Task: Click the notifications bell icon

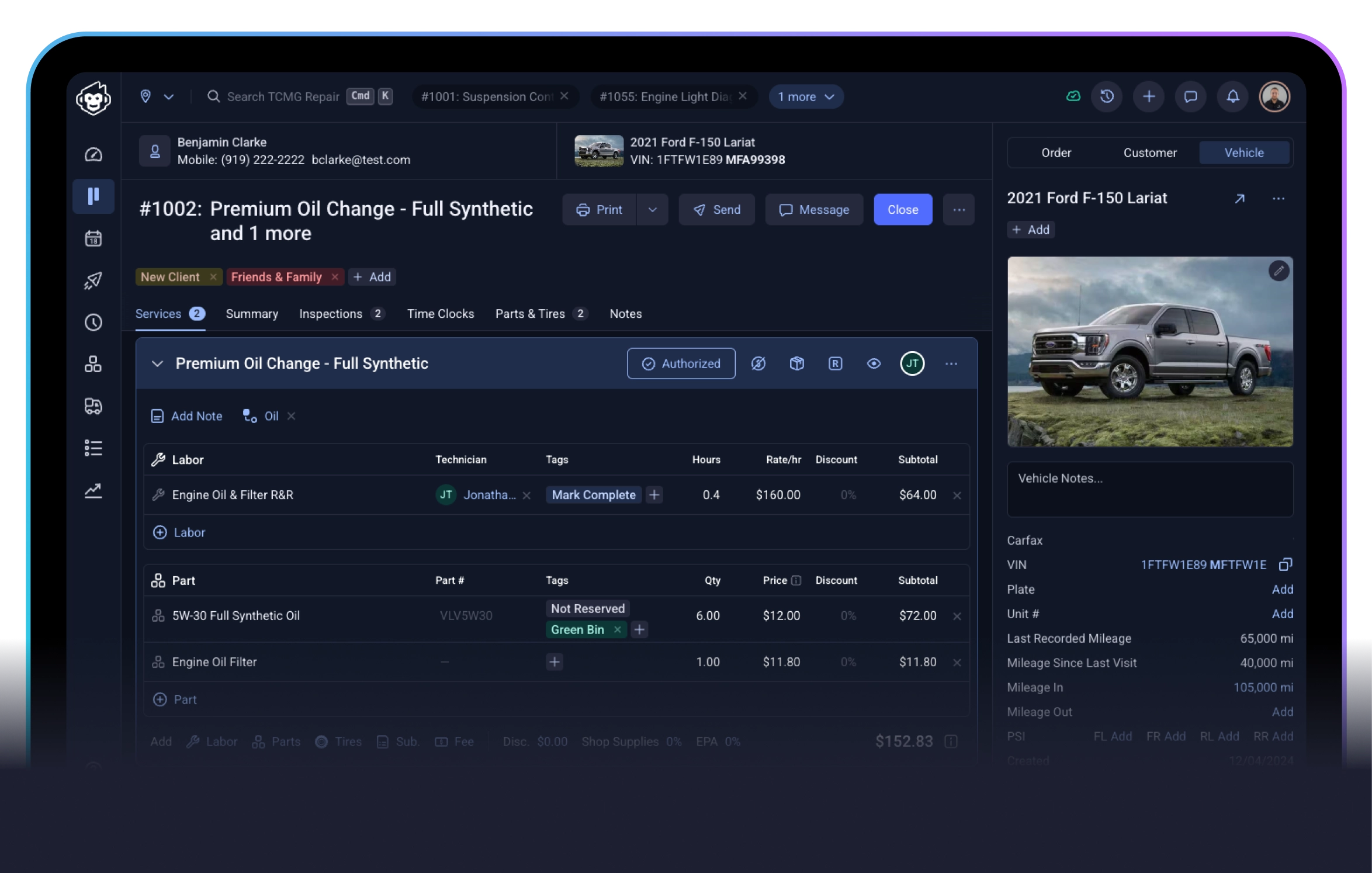Action: [1232, 96]
